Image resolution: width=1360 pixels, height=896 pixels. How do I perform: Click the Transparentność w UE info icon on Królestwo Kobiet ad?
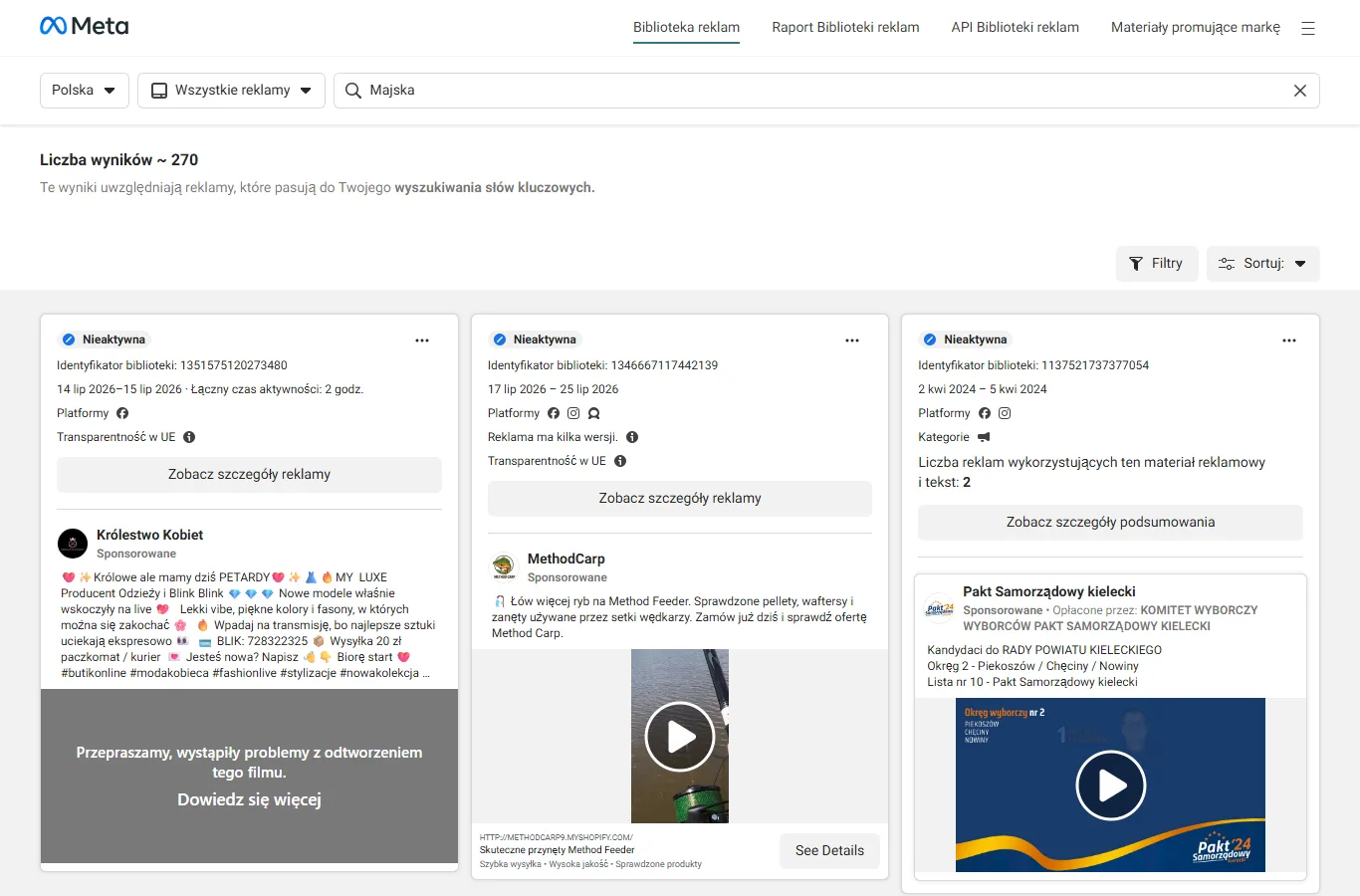(189, 437)
